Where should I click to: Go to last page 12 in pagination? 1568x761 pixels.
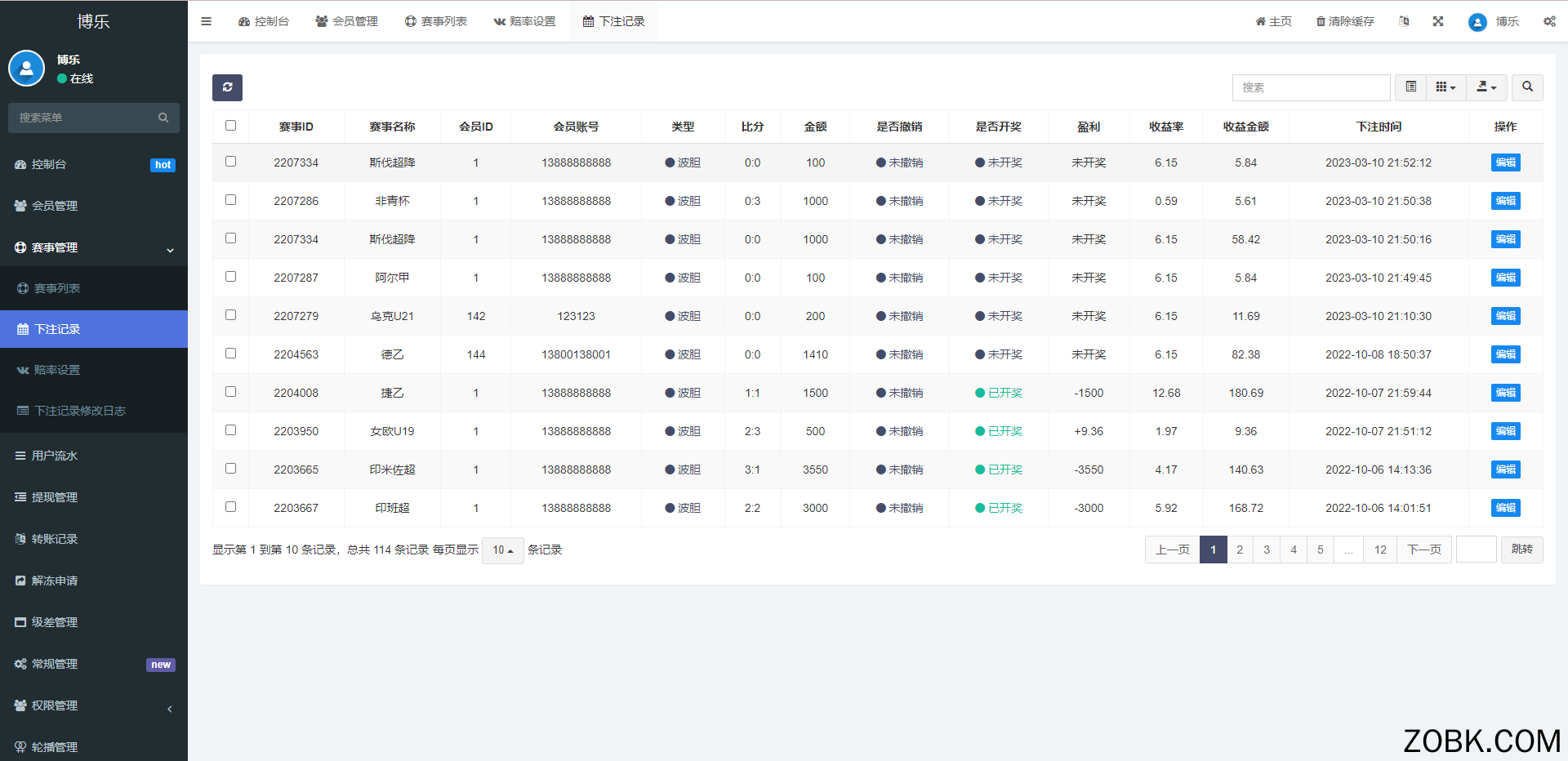pos(1380,550)
